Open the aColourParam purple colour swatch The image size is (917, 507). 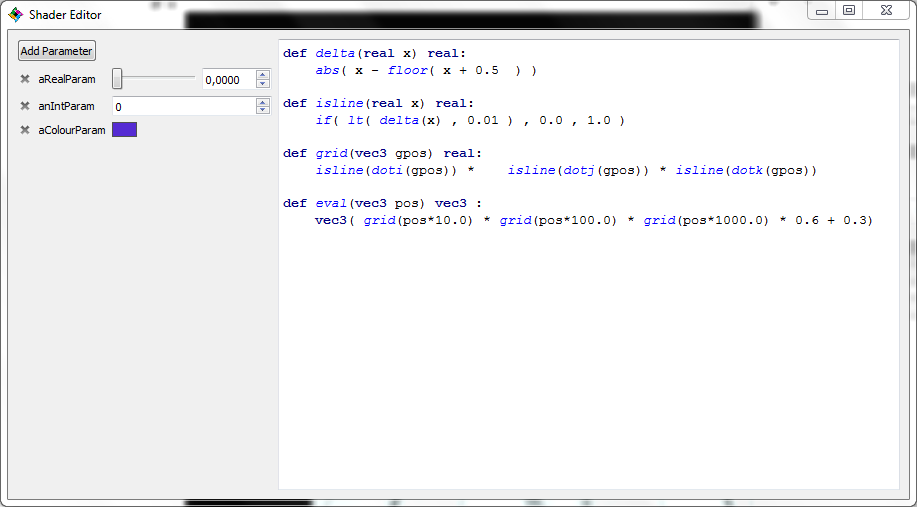tap(125, 130)
